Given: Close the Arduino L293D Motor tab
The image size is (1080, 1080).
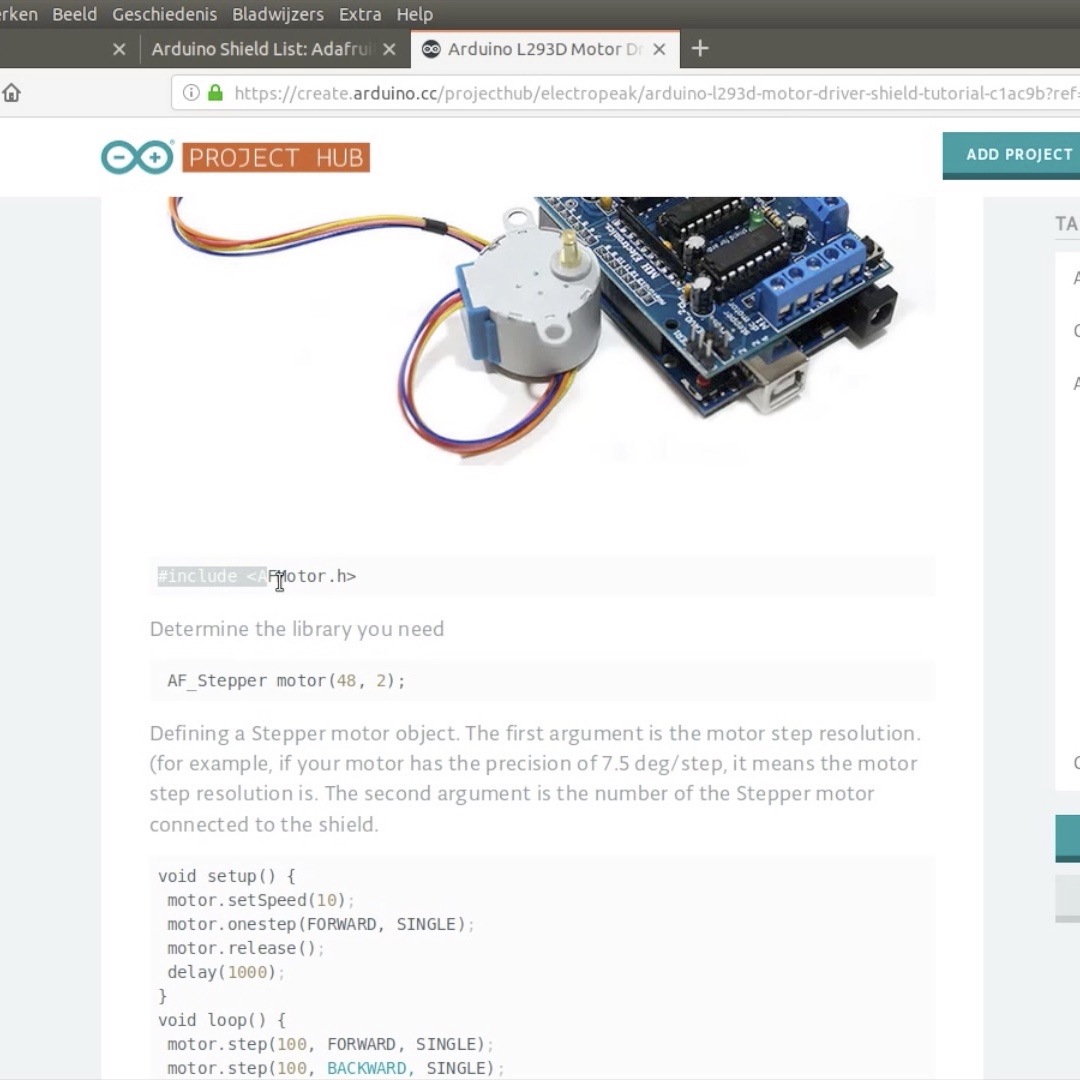Looking at the screenshot, I should coord(659,49).
